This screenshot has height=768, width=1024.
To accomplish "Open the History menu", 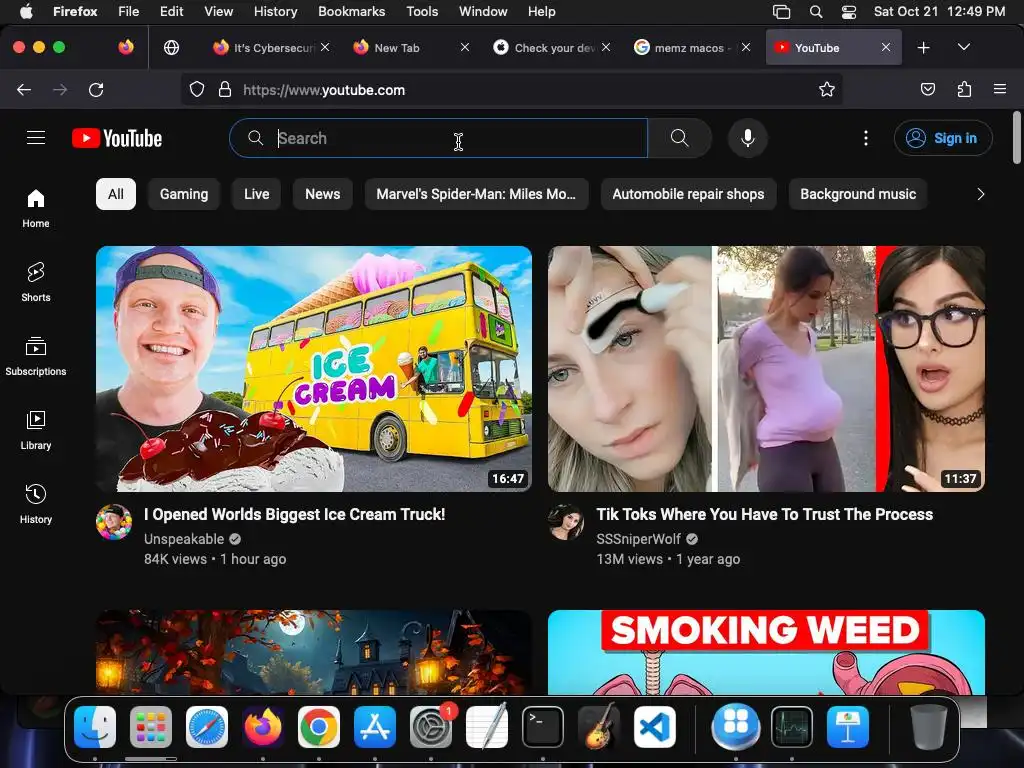I will pyautogui.click(x=276, y=12).
